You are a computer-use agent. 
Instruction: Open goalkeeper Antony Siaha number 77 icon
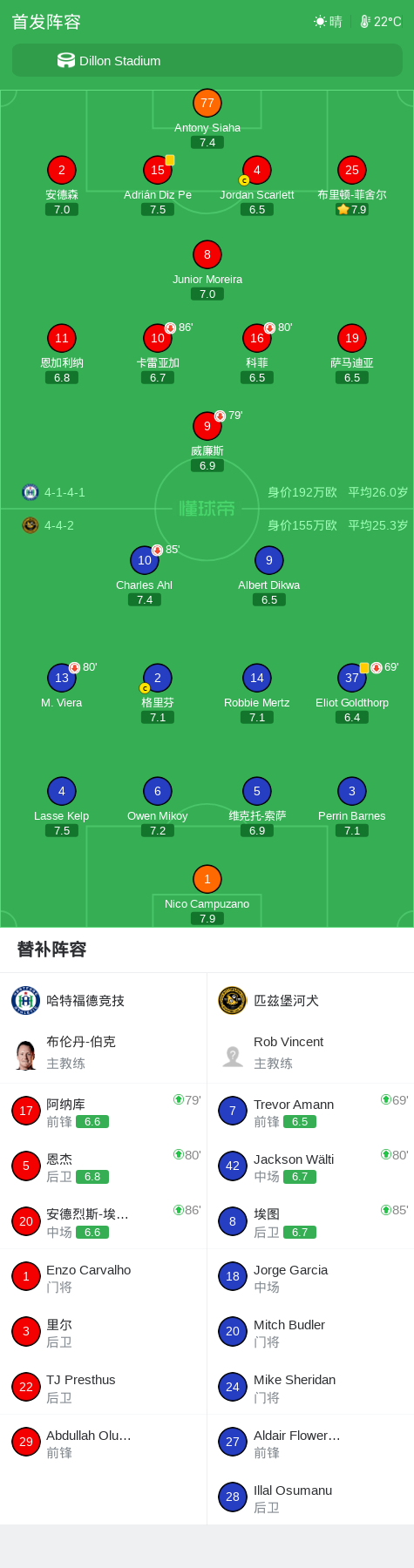coord(207,103)
